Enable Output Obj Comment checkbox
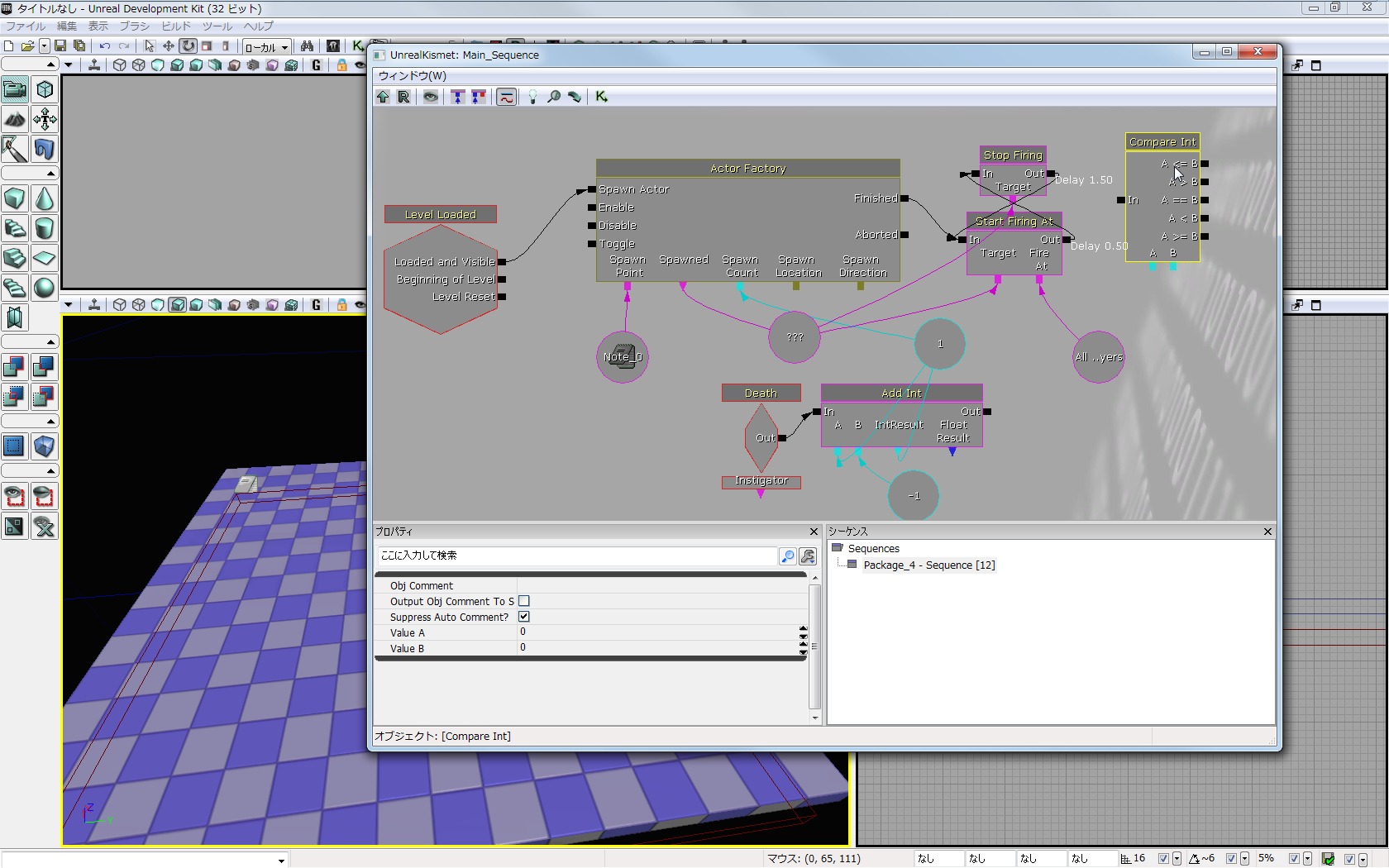This screenshot has height=868, width=1389. click(524, 601)
